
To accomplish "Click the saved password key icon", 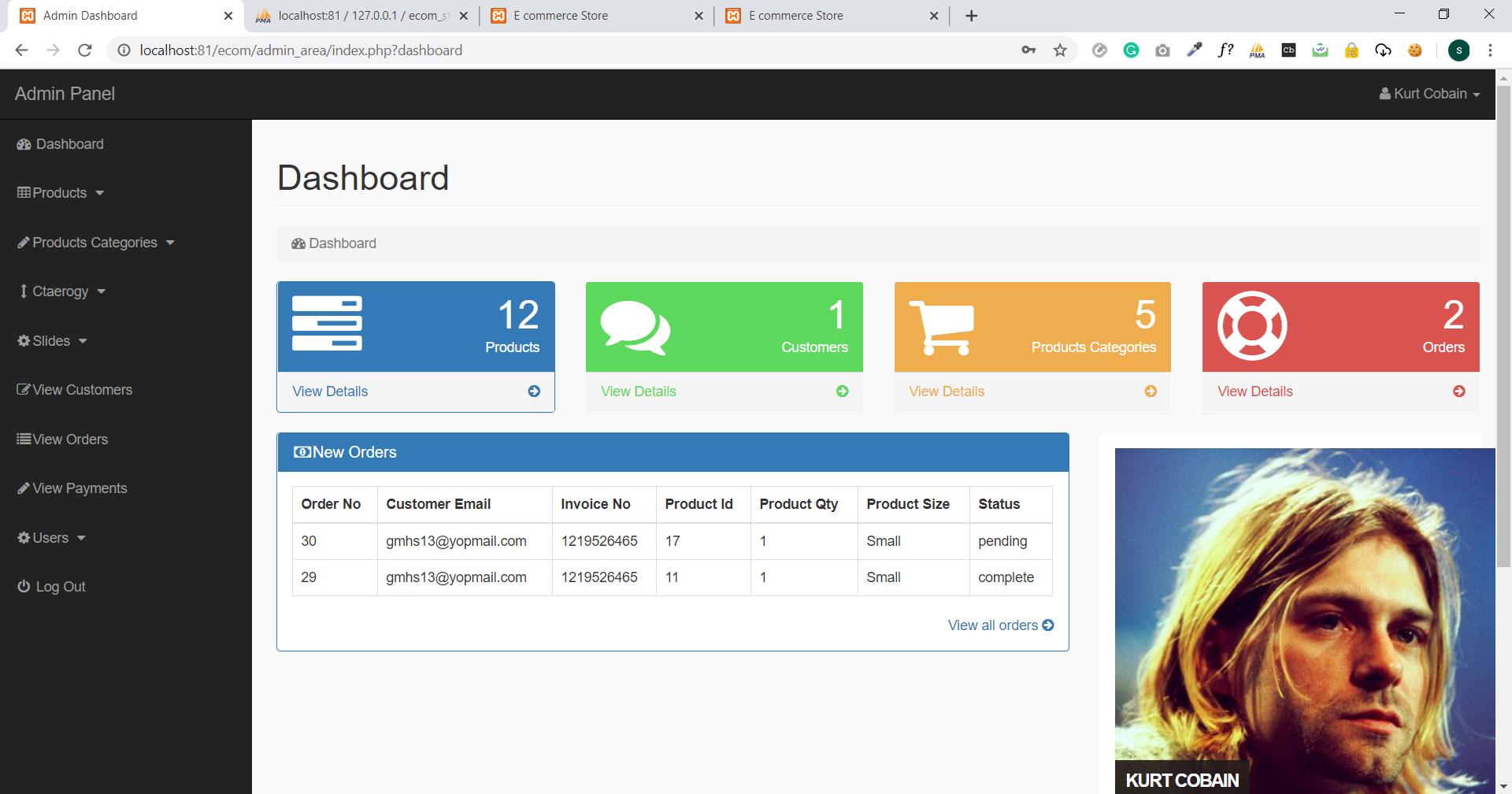I will [x=1028, y=50].
